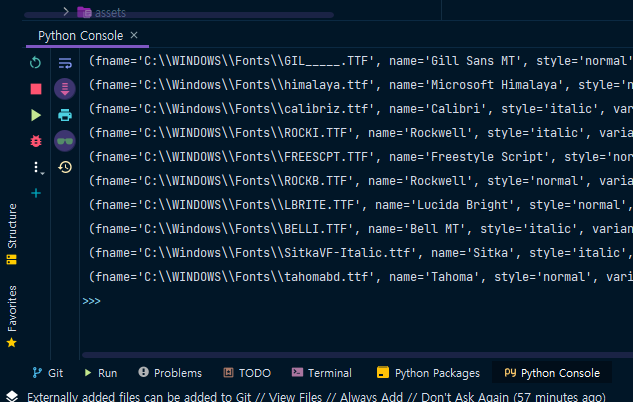Screen dimensions: 633x402
Task: Click the calibriz.ttf Calibri line
Action: (360, 109)
